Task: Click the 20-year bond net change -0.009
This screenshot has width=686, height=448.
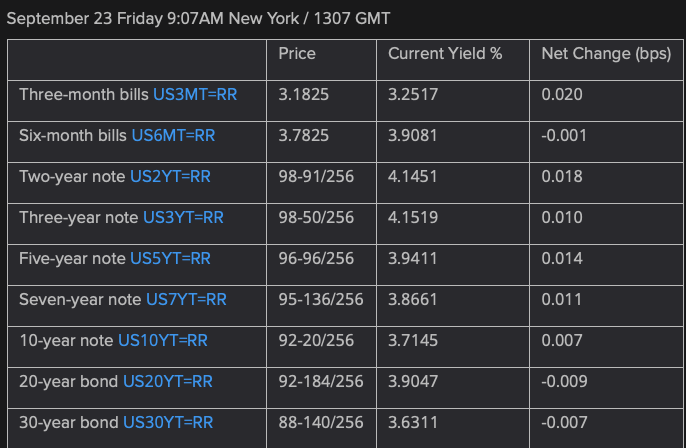Action: (563, 381)
